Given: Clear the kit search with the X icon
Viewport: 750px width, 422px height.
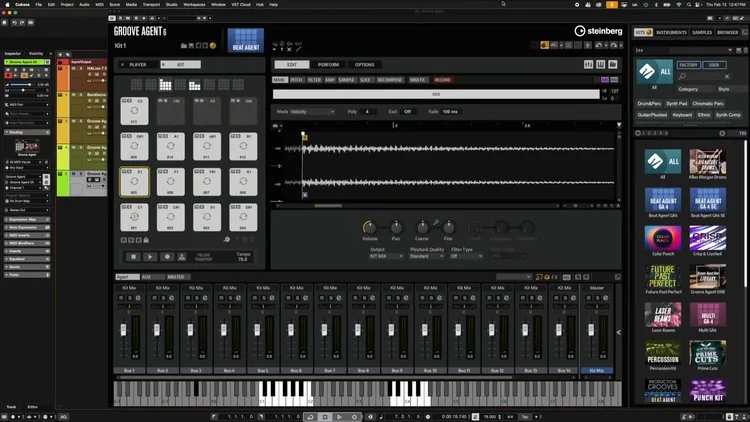Looking at the screenshot, I should 727,77.
